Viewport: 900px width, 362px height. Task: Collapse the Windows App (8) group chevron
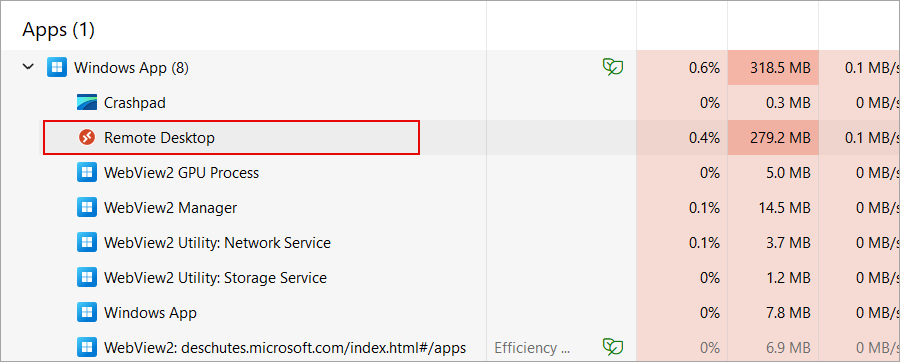click(28, 68)
